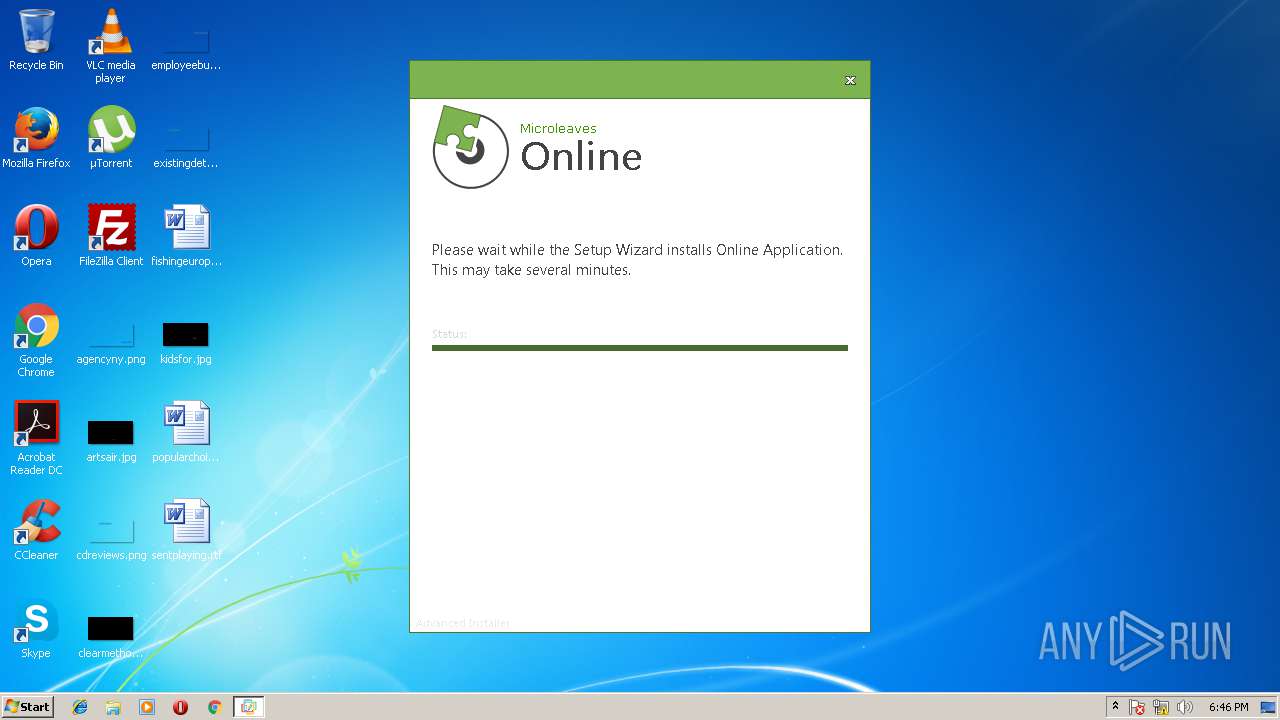Launch FileZilla Client desktop shortcut
The width and height of the screenshot is (1280, 720).
tap(110, 236)
